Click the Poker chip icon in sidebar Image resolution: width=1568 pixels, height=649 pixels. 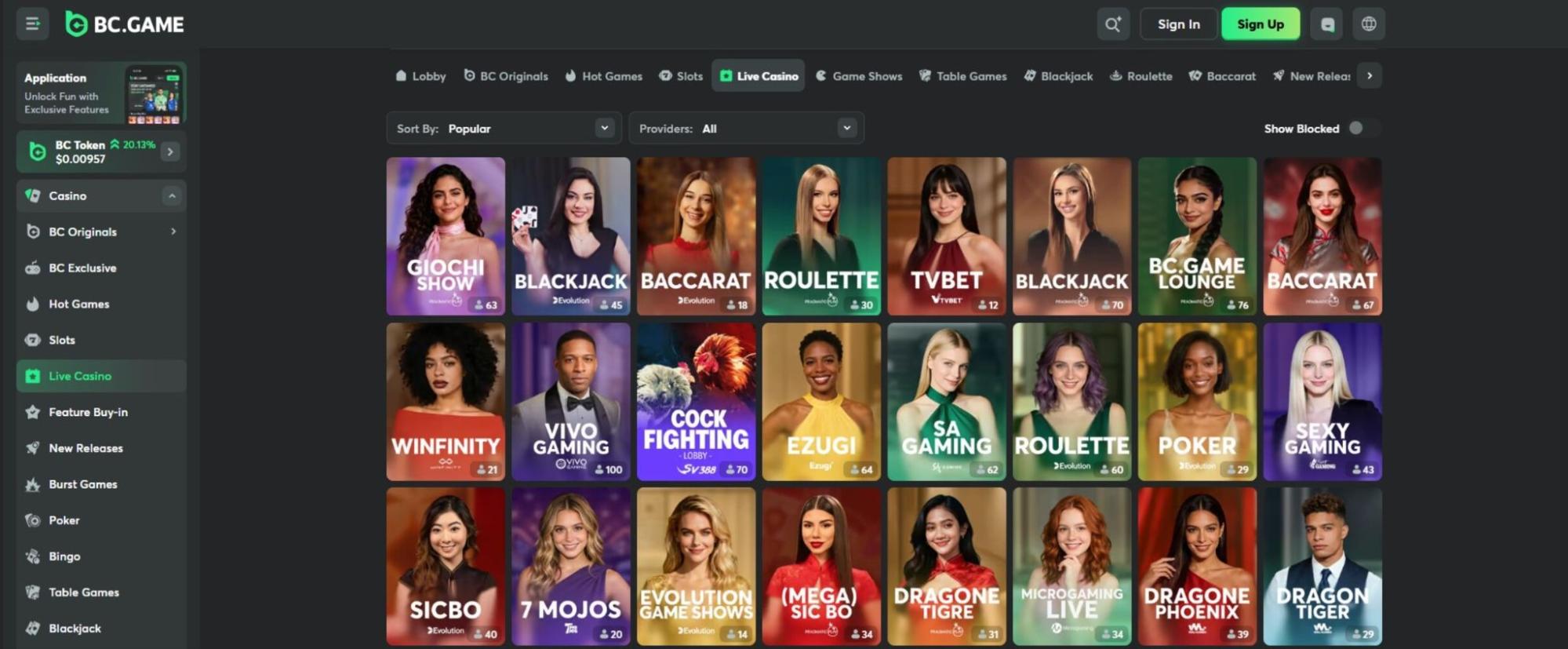(33, 520)
